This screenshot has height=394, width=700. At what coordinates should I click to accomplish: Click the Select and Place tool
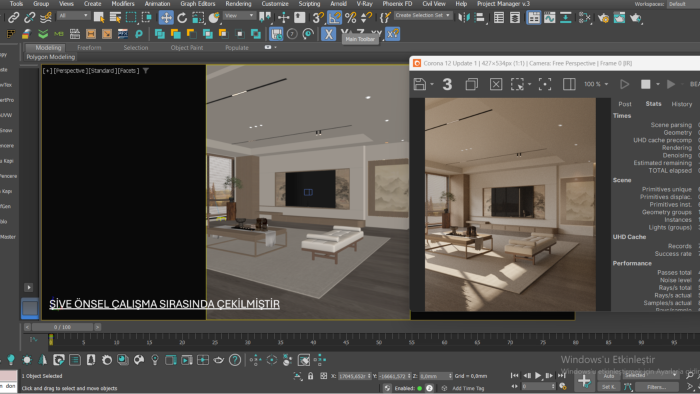(214, 18)
